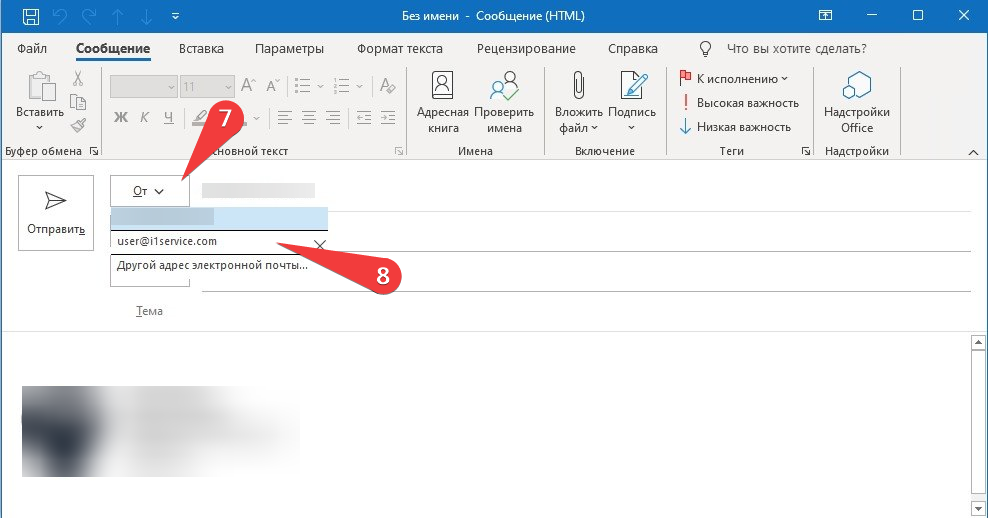Toggle Низкая важность
The image size is (988, 518).
[x=735, y=127]
